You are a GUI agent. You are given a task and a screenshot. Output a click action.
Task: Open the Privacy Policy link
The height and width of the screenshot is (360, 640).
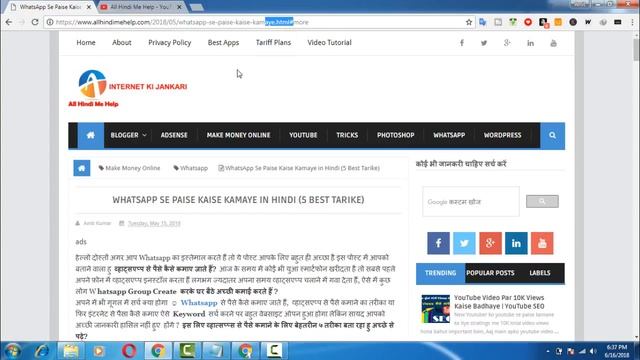click(169, 42)
